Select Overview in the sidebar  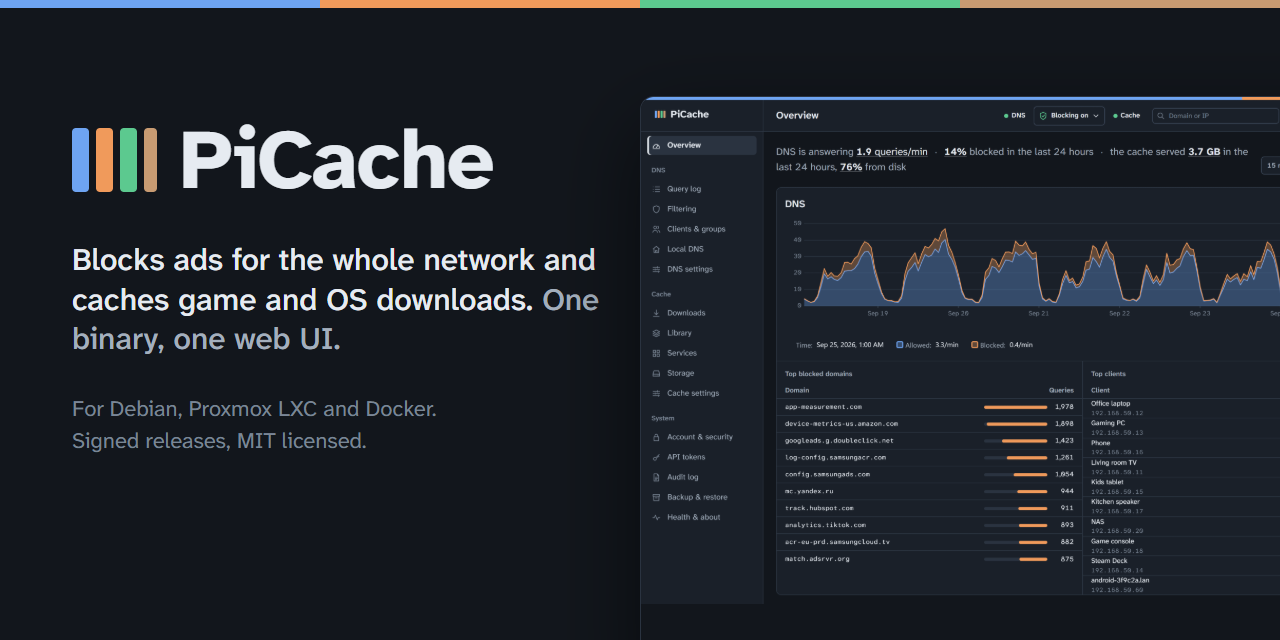click(702, 145)
